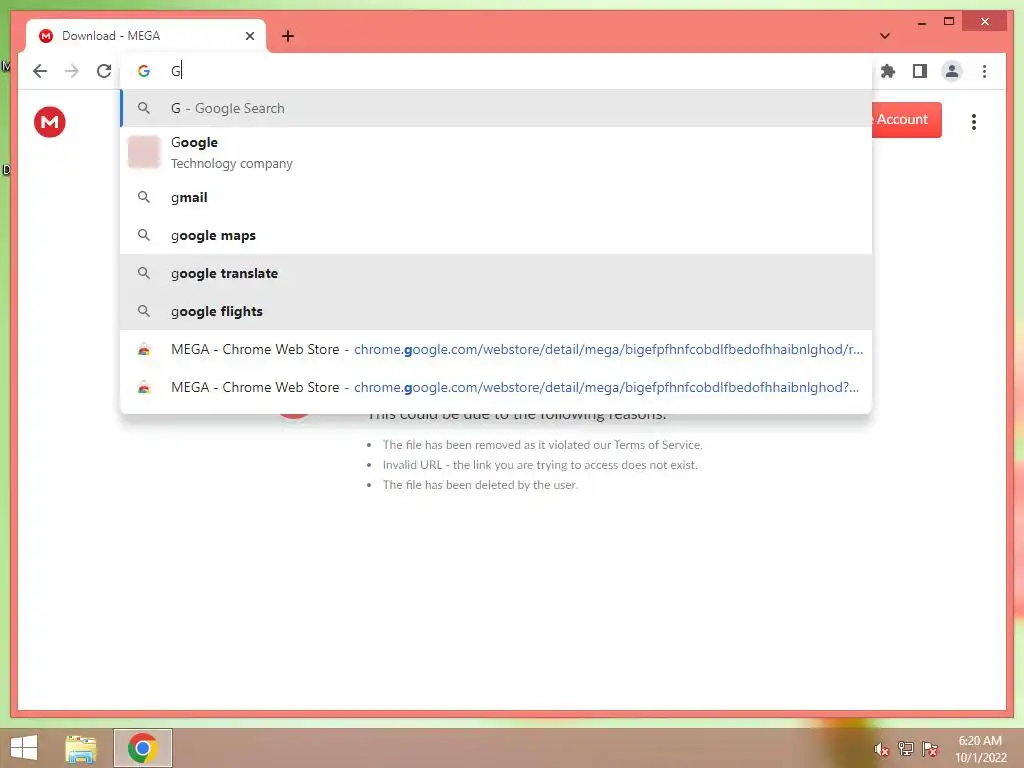Click the muted speaker tray icon
Screen dimensions: 1024x768
tap(881, 749)
